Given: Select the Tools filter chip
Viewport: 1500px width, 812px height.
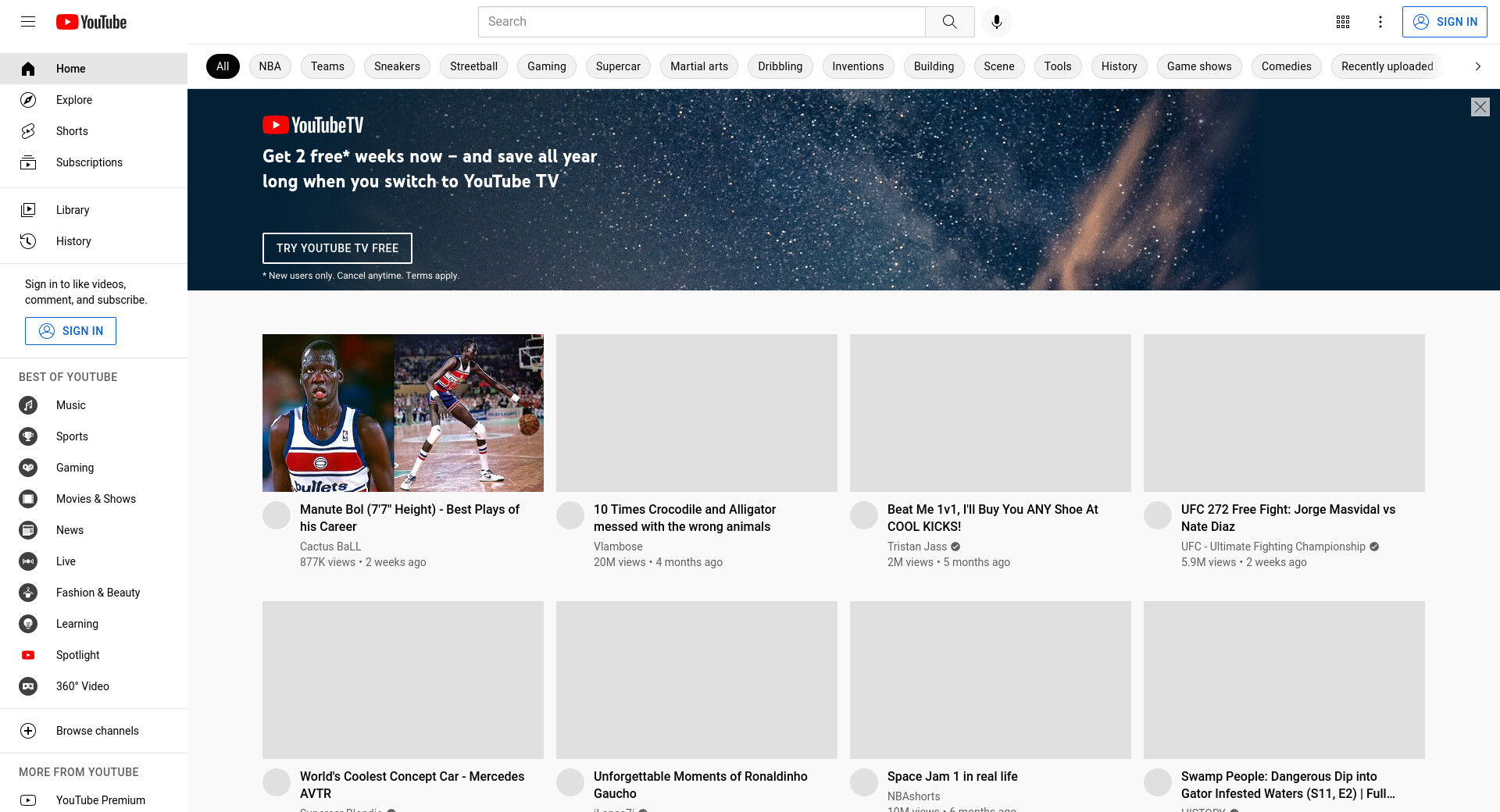Looking at the screenshot, I should click(x=1058, y=66).
